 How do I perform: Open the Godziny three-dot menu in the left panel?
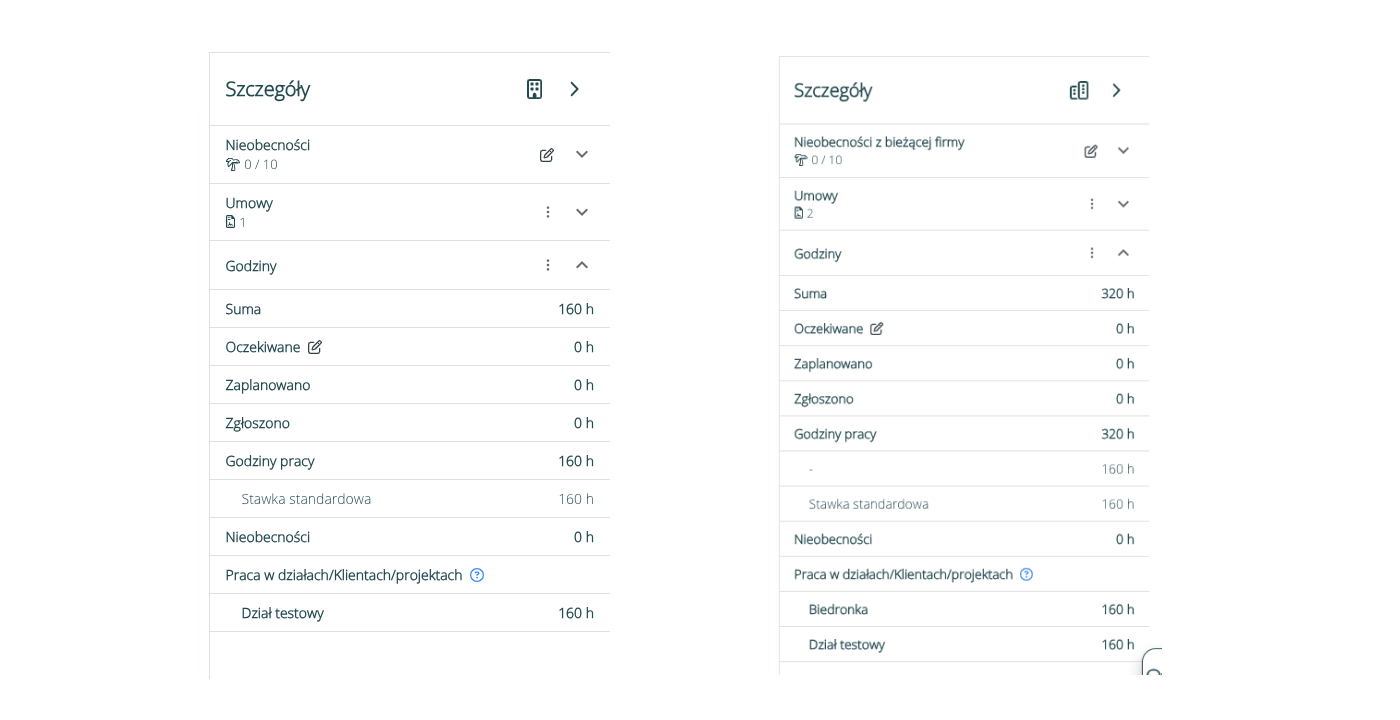(x=548, y=265)
